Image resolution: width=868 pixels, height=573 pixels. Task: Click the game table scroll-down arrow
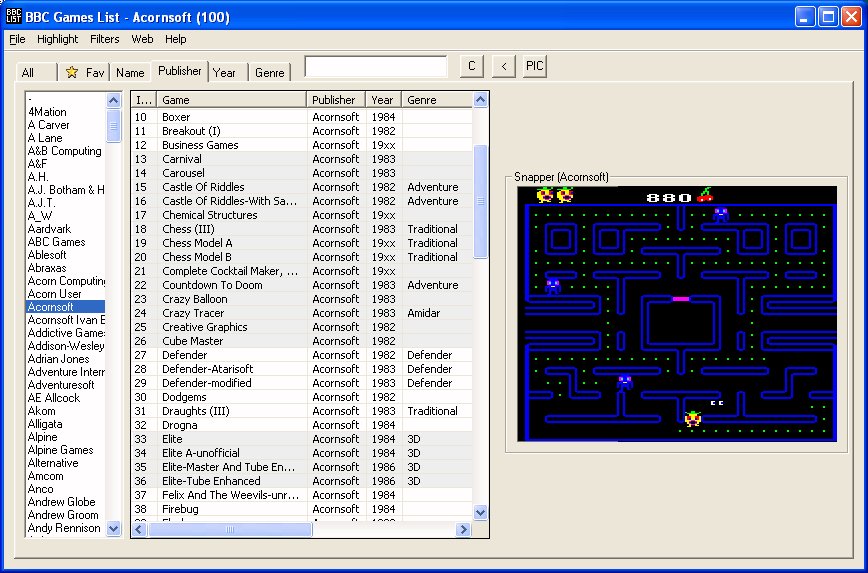[480, 512]
